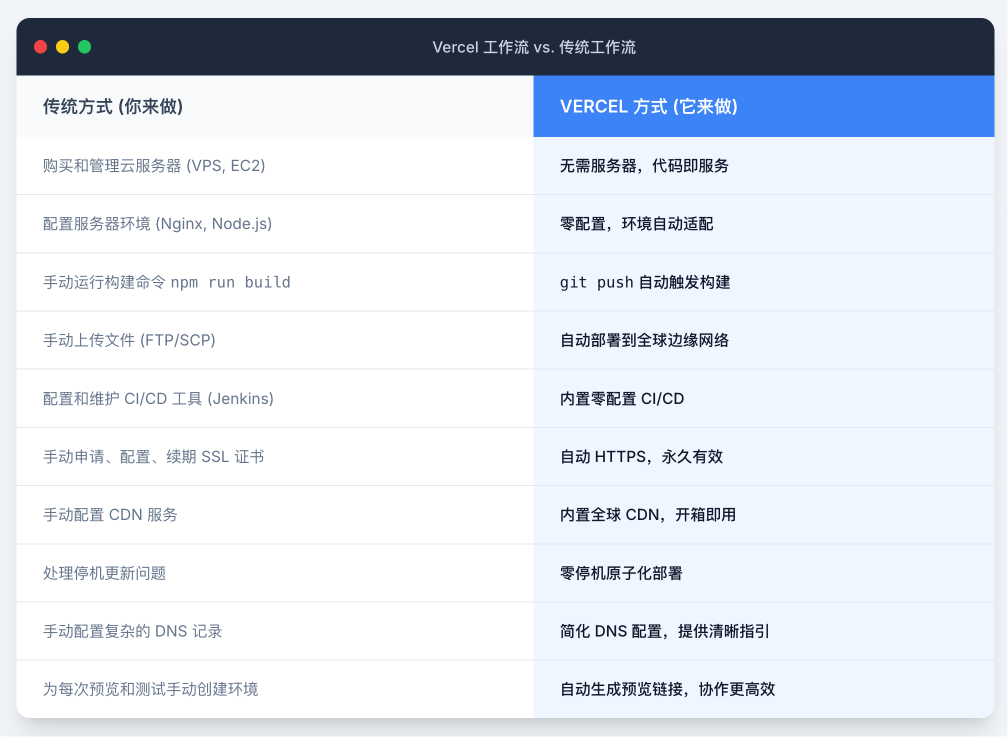
Task: Click the '配置服务器环境 (Nginx, Node.js)' row
Action: click(x=157, y=224)
